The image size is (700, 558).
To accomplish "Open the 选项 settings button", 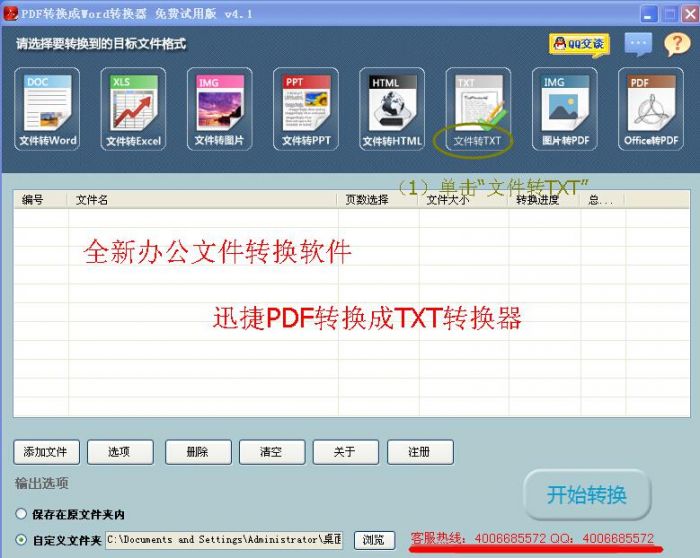I will point(120,452).
